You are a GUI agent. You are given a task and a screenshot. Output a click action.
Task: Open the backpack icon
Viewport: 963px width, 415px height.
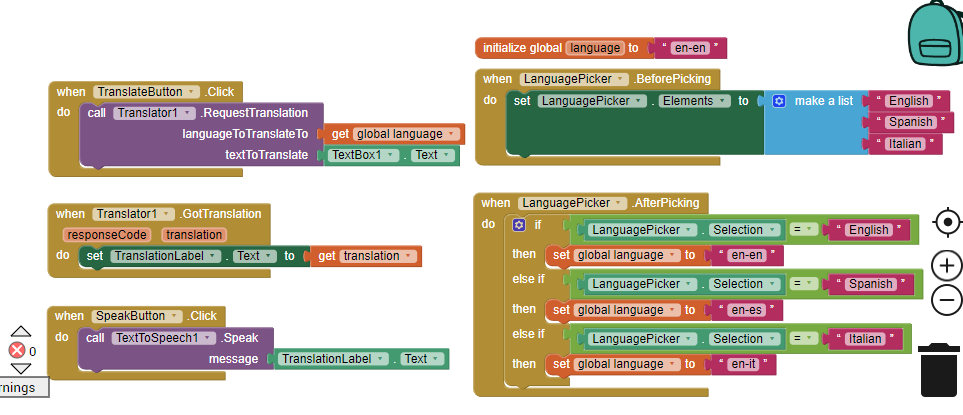[934, 34]
